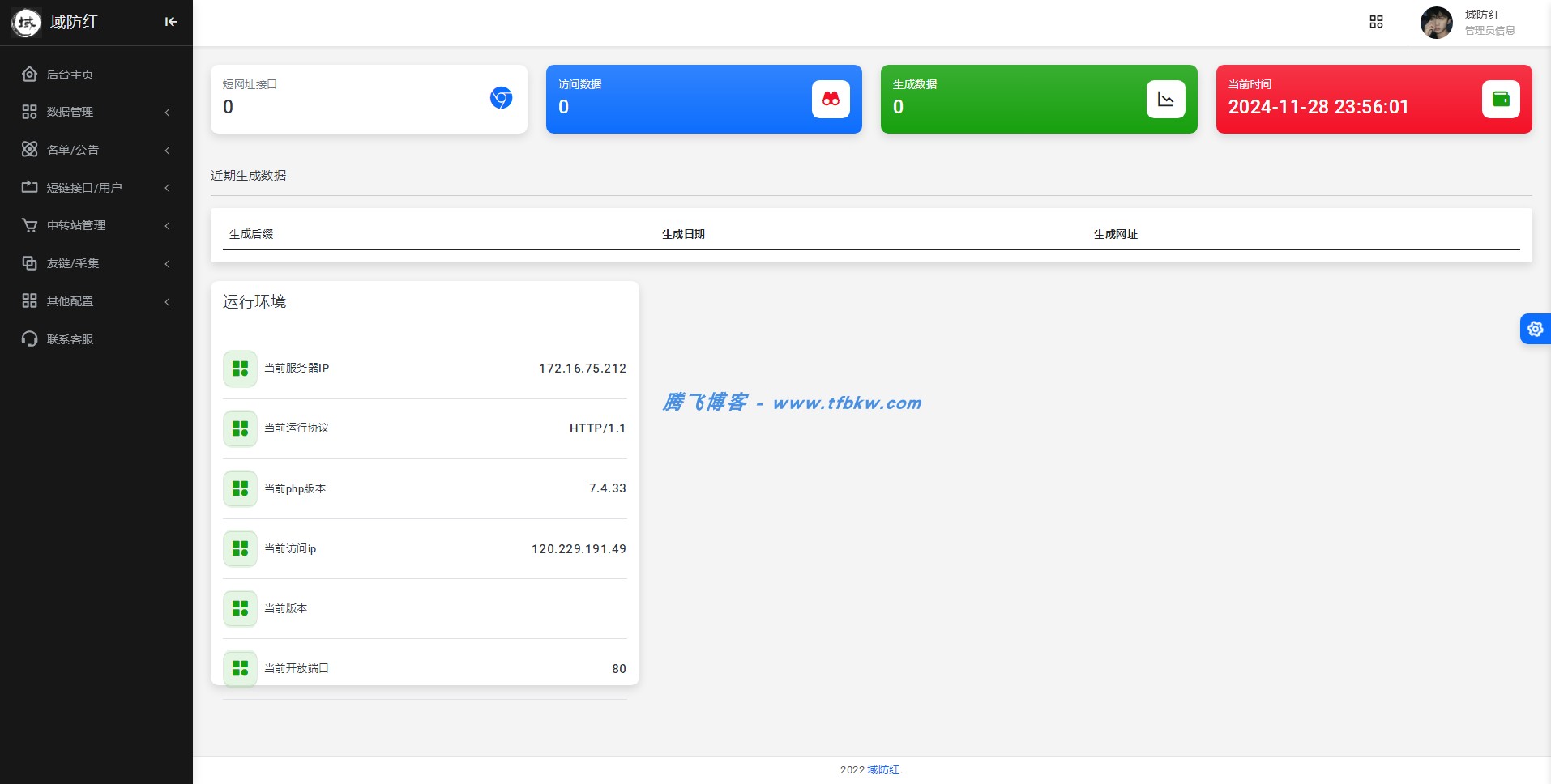Click the binoculars icon on 访问数据 card
The height and width of the screenshot is (784, 1551).
(x=831, y=99)
